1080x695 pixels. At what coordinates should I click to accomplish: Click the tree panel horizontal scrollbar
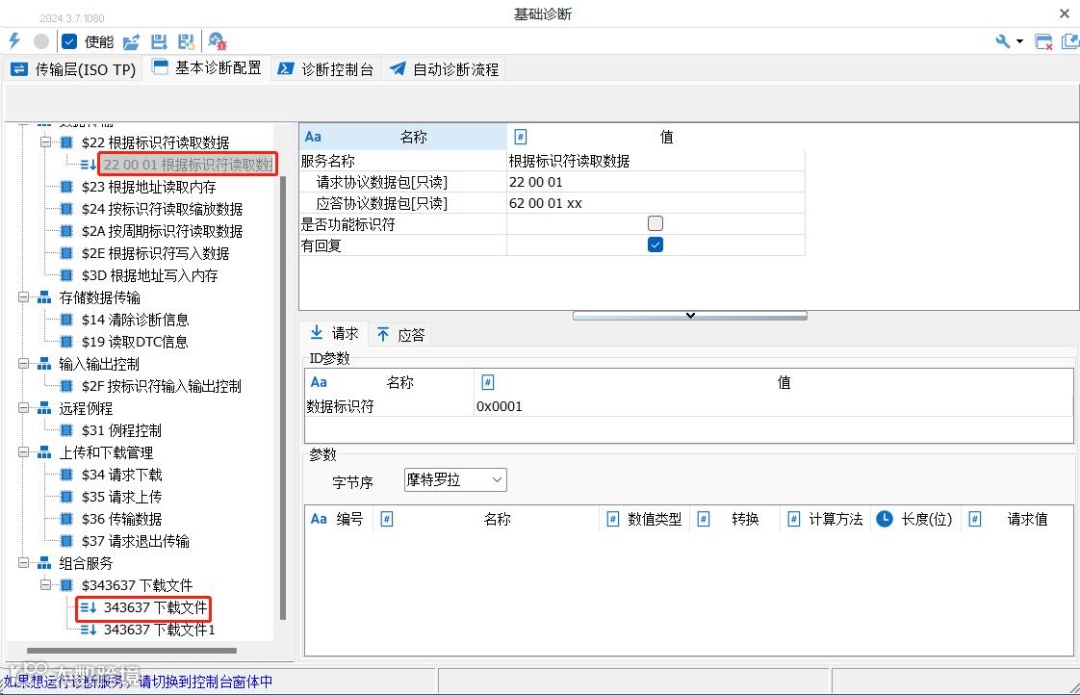(x=132, y=650)
